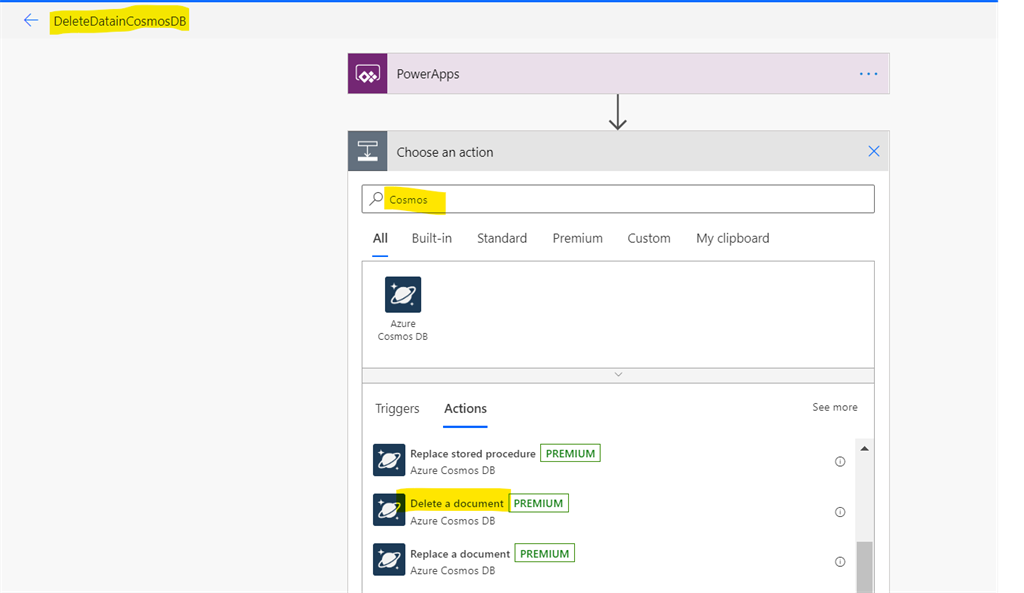
Task: Click the DeleteDatainCosmosDB flow title
Action: click(x=120, y=21)
